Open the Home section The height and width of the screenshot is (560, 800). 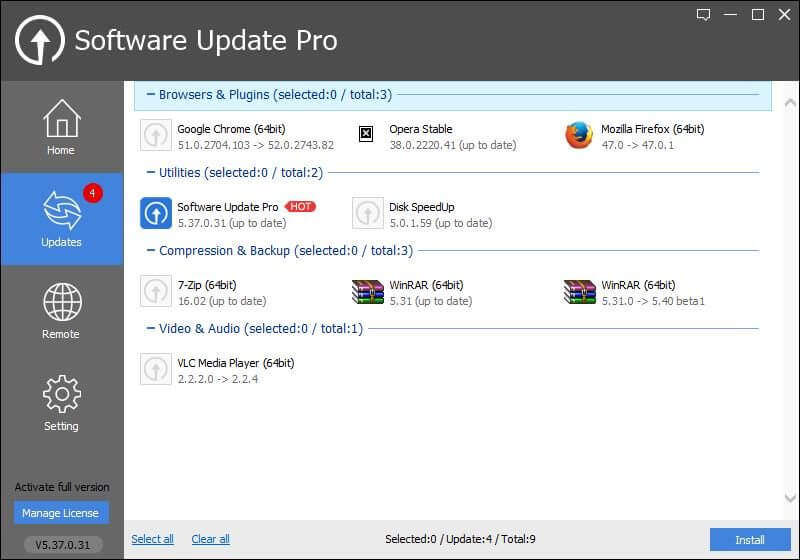pyautogui.click(x=62, y=127)
